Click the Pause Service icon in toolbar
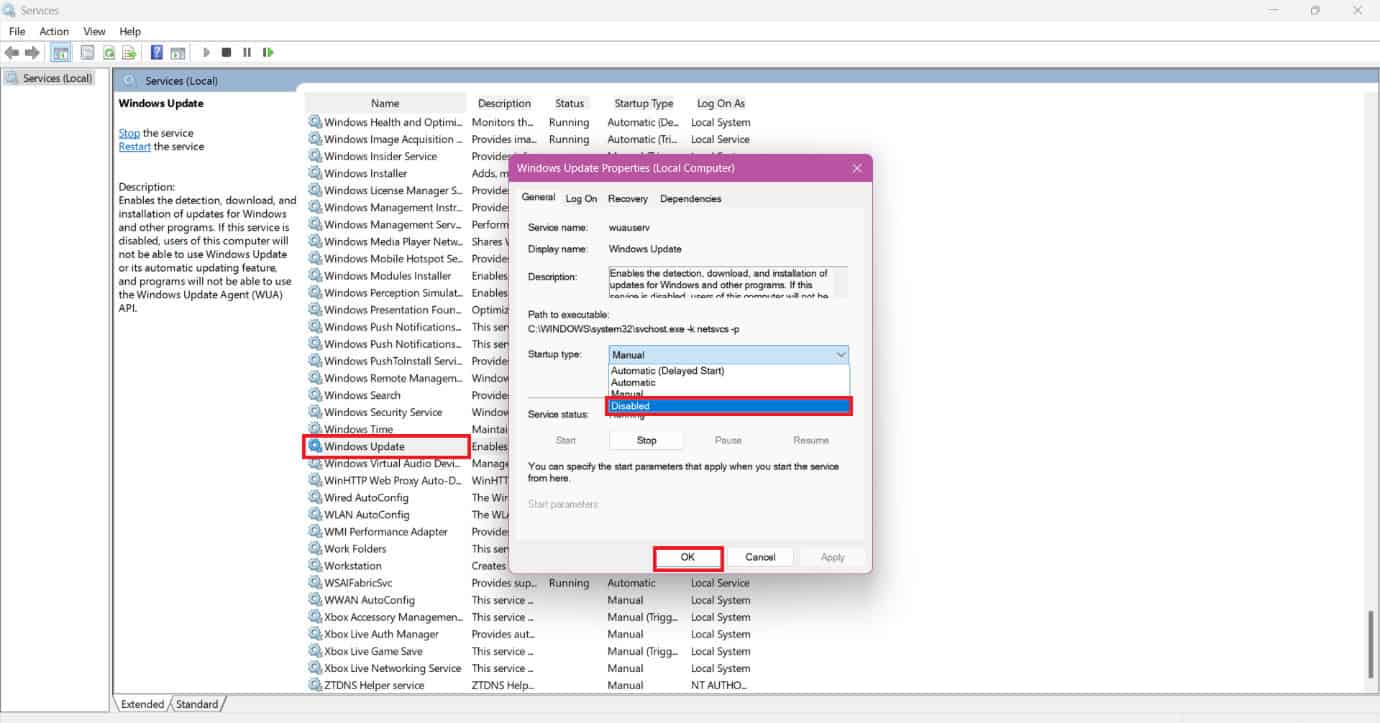The width and height of the screenshot is (1380, 723). (246, 53)
